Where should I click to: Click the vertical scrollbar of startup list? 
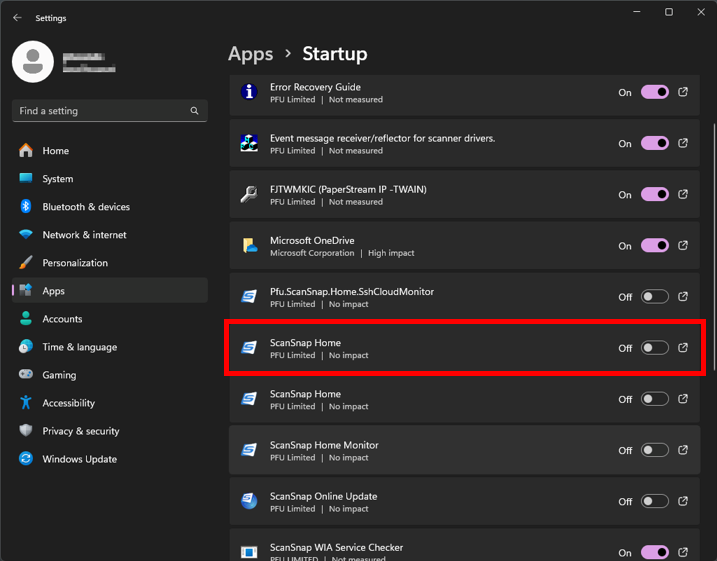(714, 247)
